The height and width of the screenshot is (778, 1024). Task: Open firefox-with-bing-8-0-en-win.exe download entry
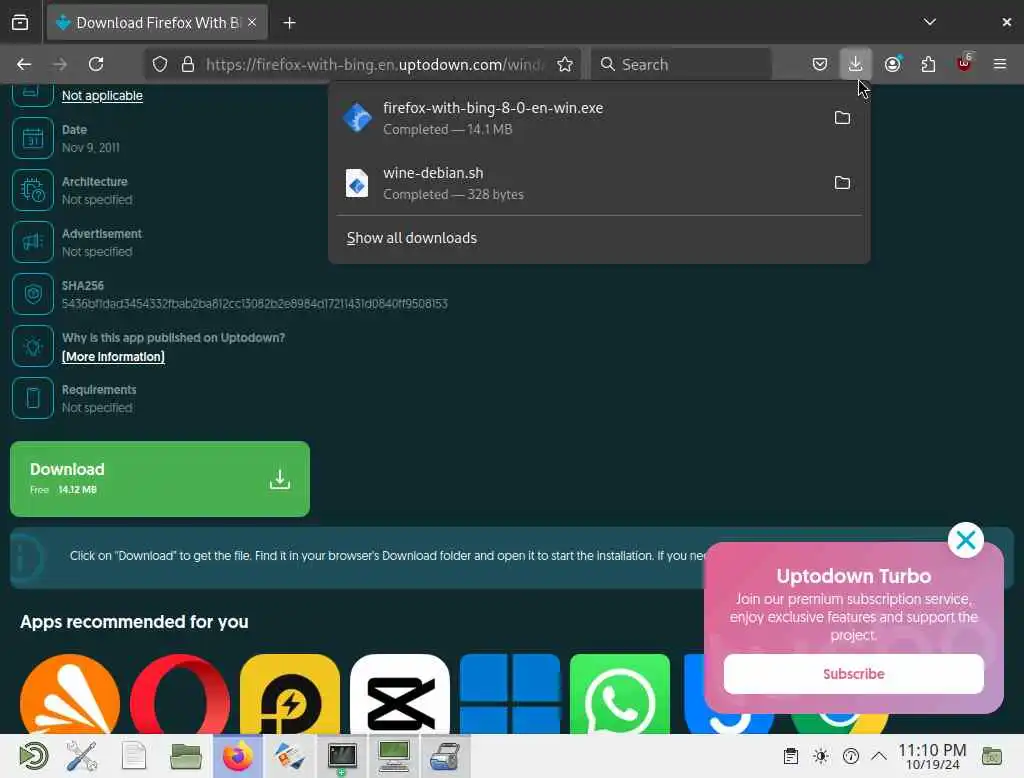581,118
